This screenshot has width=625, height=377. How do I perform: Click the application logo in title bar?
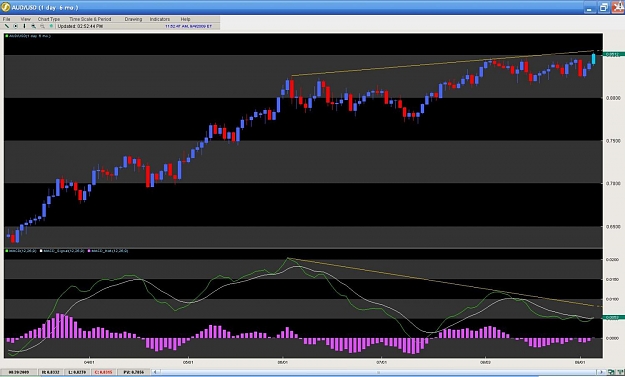click(x=6, y=7)
